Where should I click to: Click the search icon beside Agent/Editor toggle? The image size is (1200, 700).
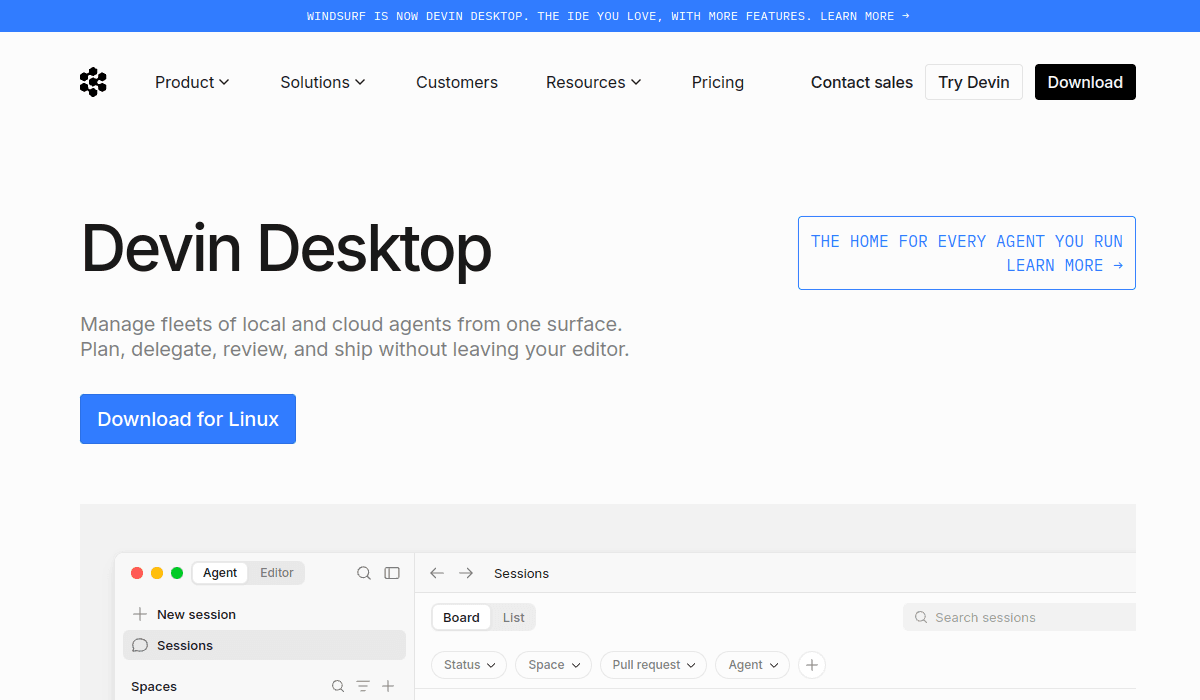(364, 573)
